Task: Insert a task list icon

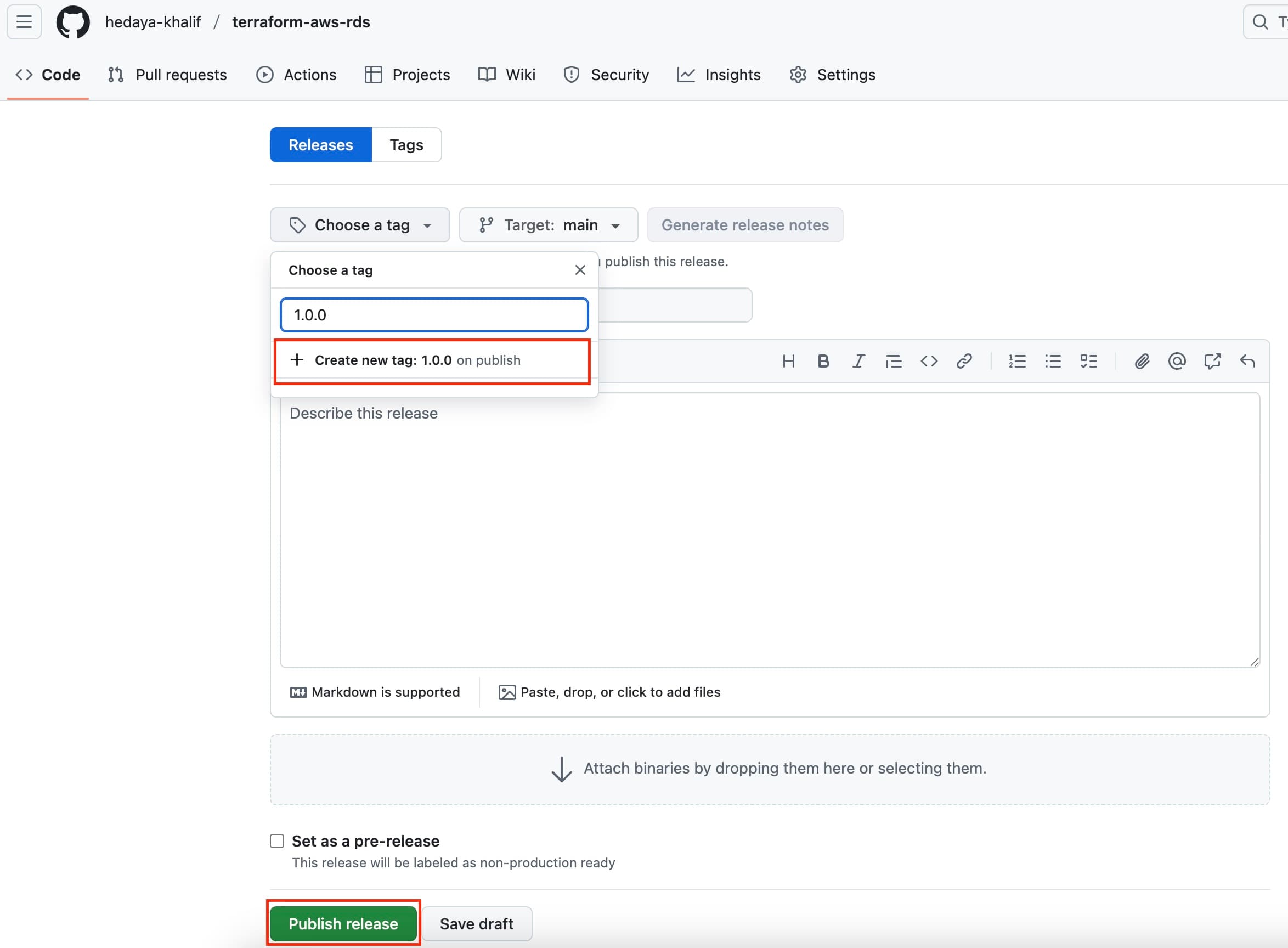Action: point(1088,361)
